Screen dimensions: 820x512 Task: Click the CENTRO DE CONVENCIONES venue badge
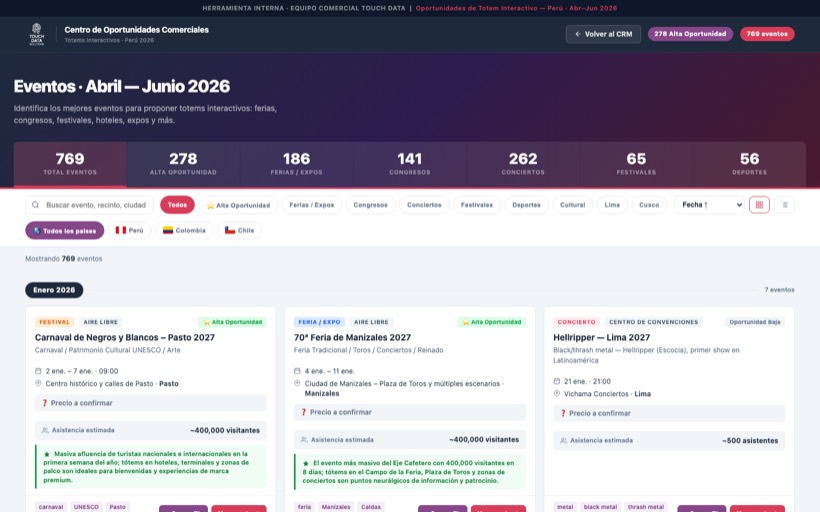click(x=653, y=322)
